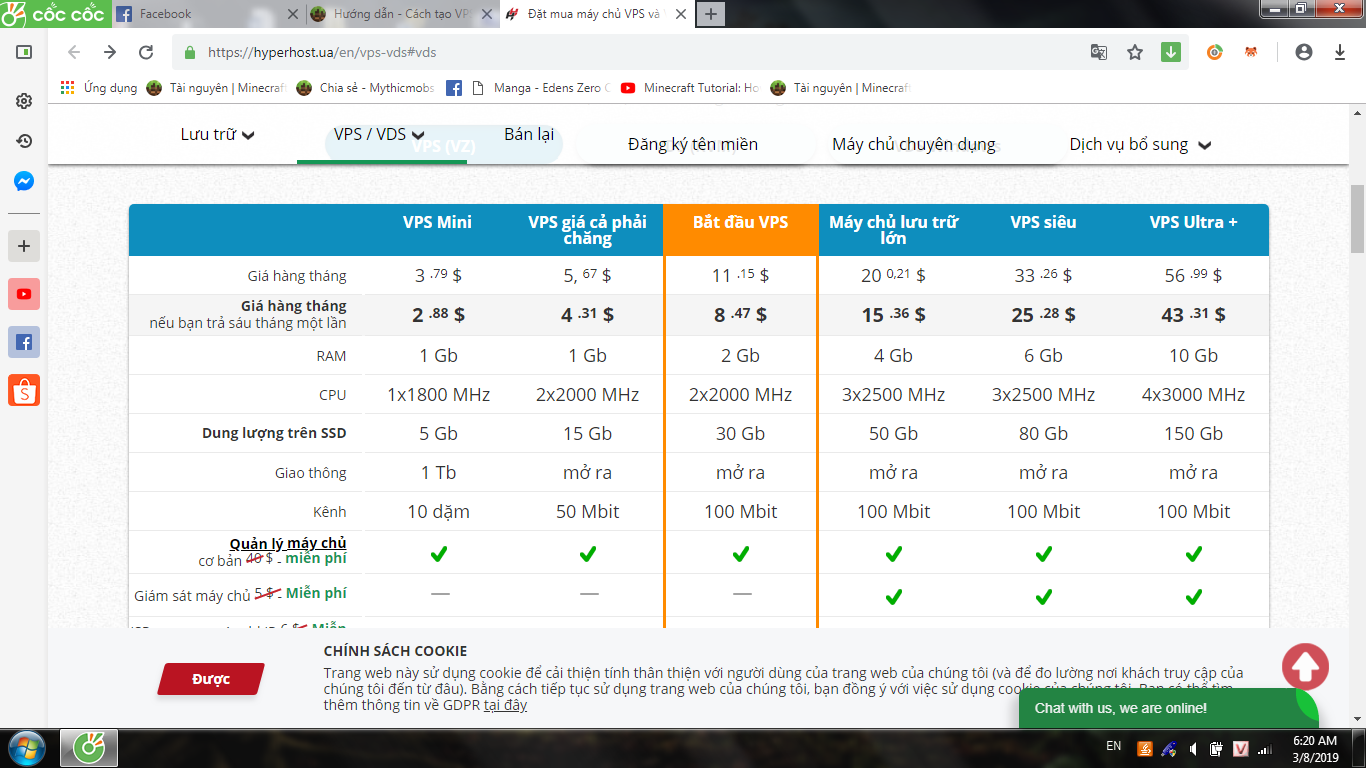The height and width of the screenshot is (768, 1366).
Task: Open the Máy chủ chuyên dụng menu item
Action: pyautogui.click(x=914, y=144)
